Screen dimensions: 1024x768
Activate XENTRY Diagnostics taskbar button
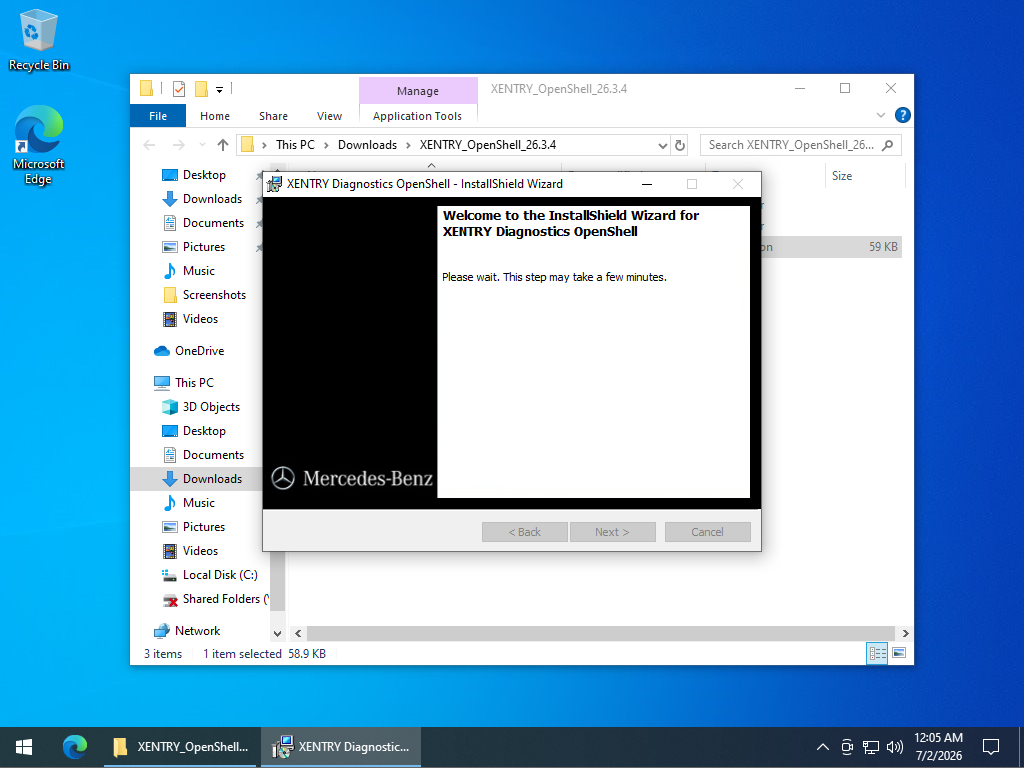point(341,746)
